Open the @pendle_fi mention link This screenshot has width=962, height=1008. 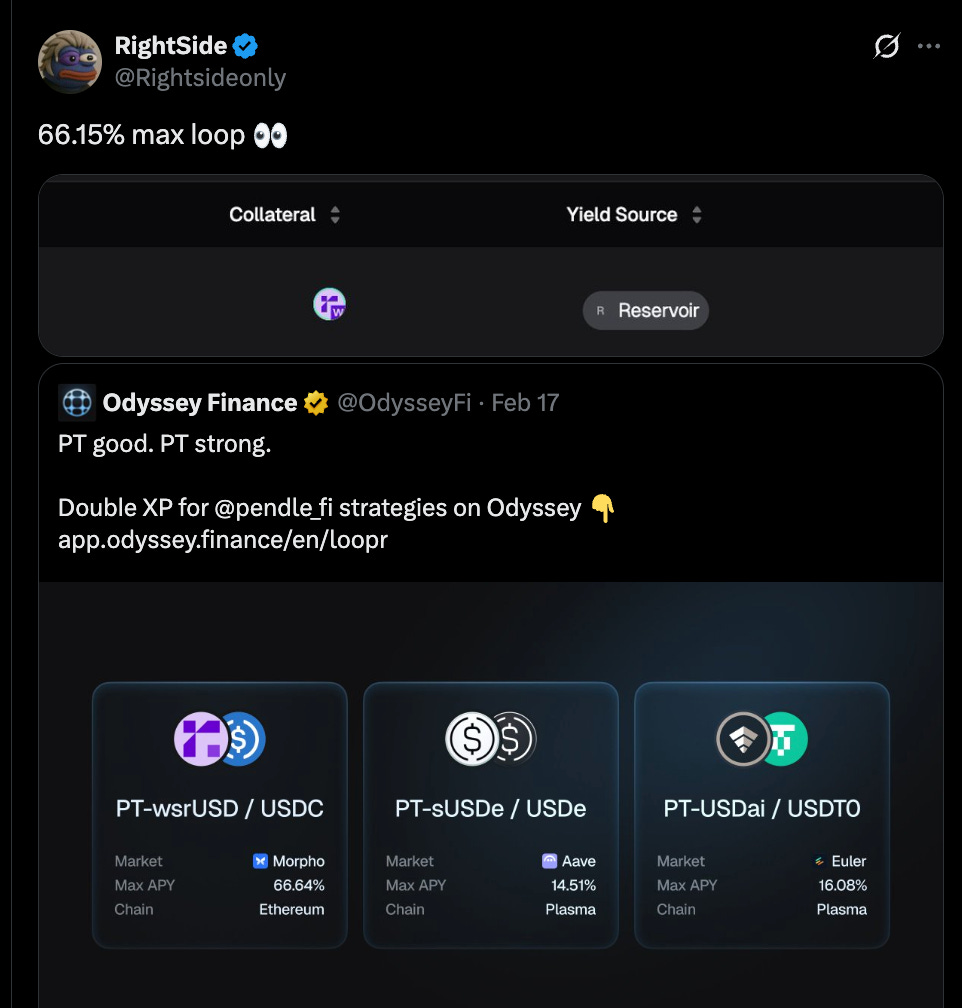(x=273, y=508)
